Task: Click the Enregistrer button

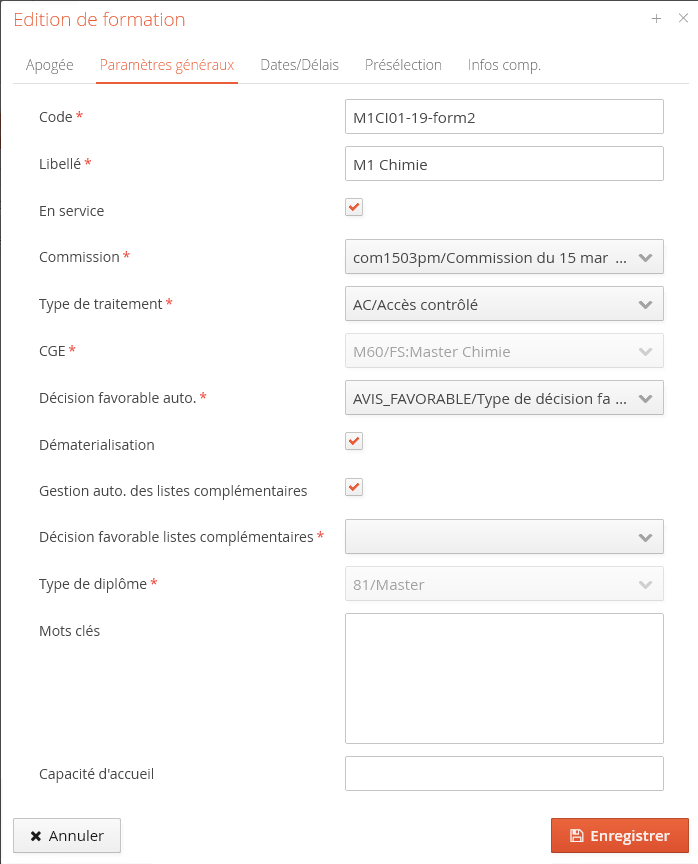Action: [620, 836]
